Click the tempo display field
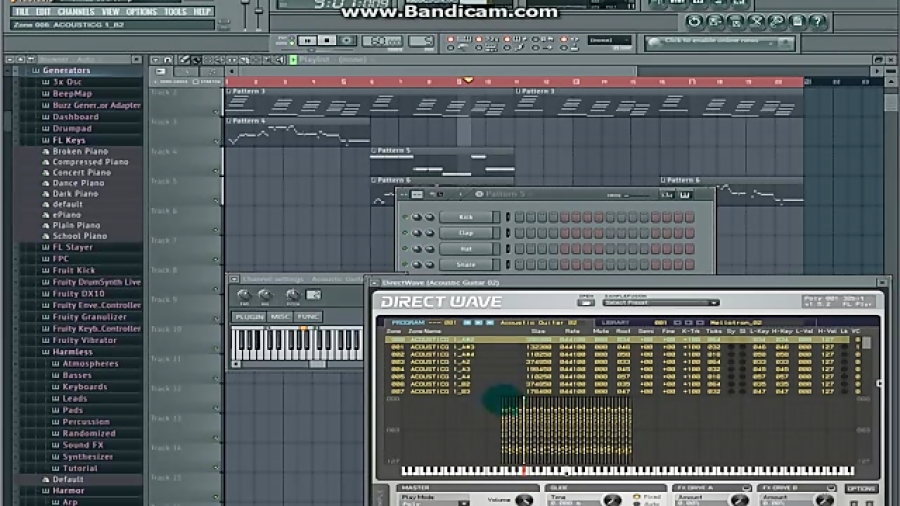900x506 pixels. click(x=382, y=41)
